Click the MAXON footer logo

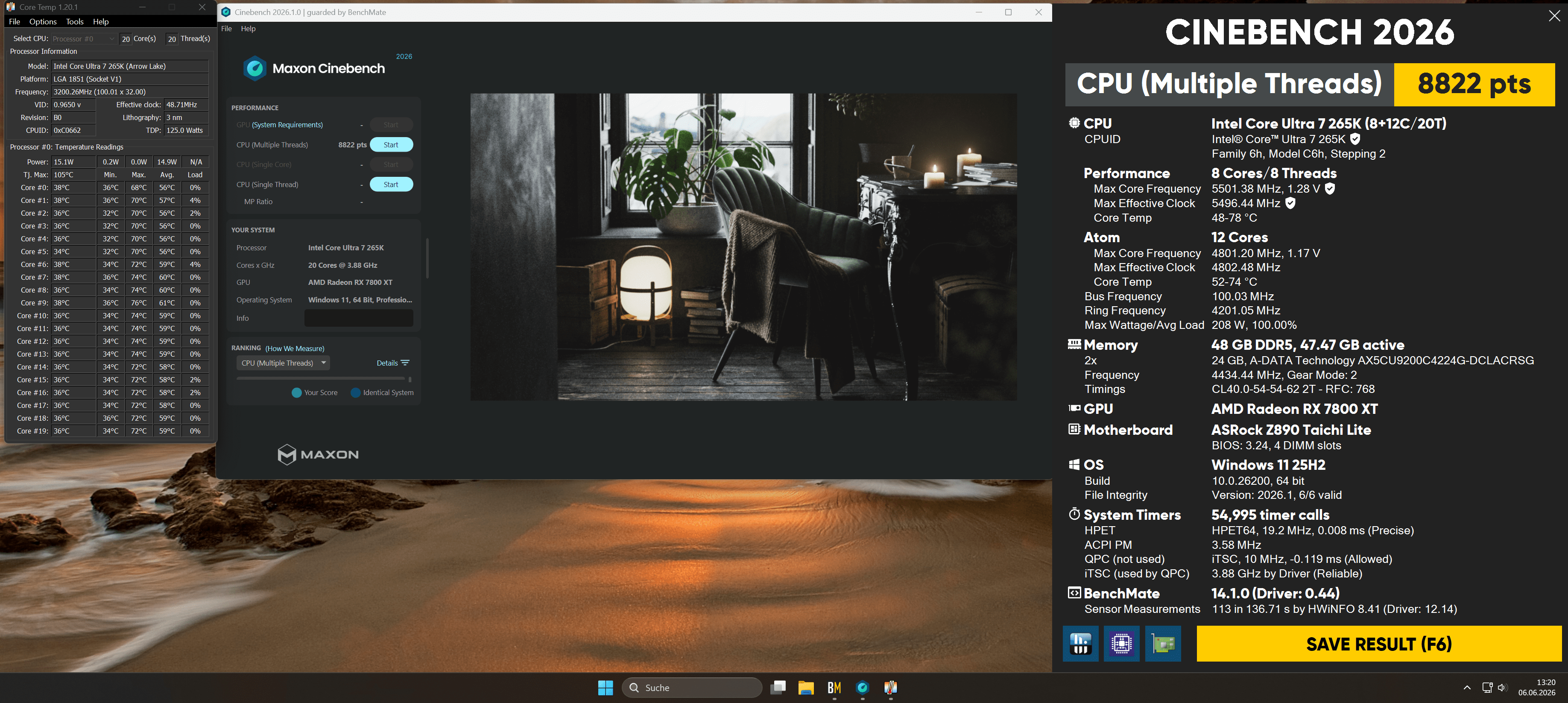[318, 455]
